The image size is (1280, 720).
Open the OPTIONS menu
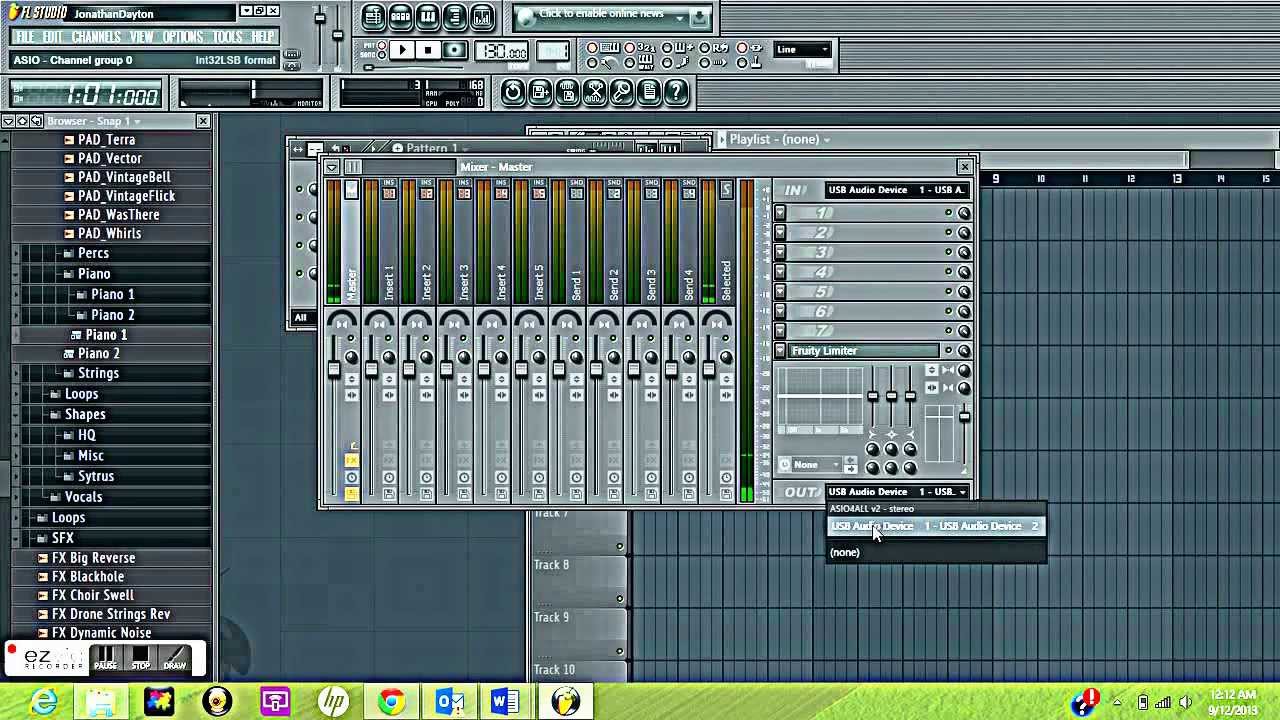coord(183,37)
